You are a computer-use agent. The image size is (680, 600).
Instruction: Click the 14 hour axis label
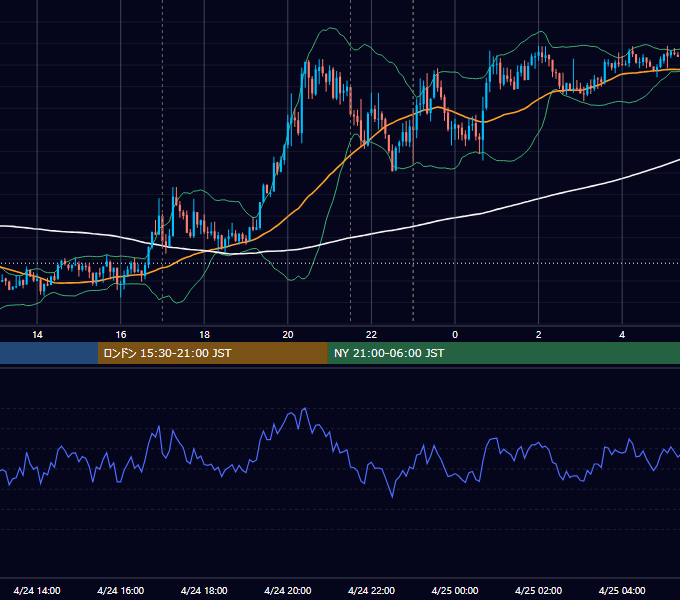[37, 335]
